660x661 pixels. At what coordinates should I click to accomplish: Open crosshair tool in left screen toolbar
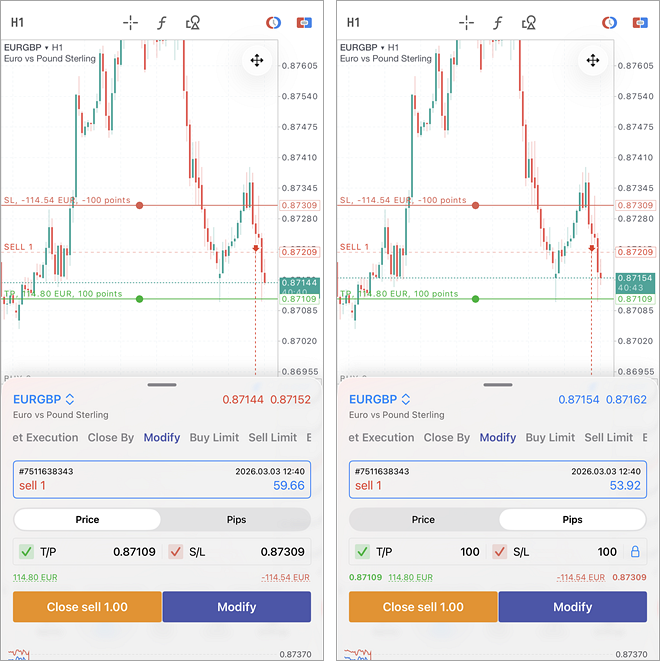point(130,23)
